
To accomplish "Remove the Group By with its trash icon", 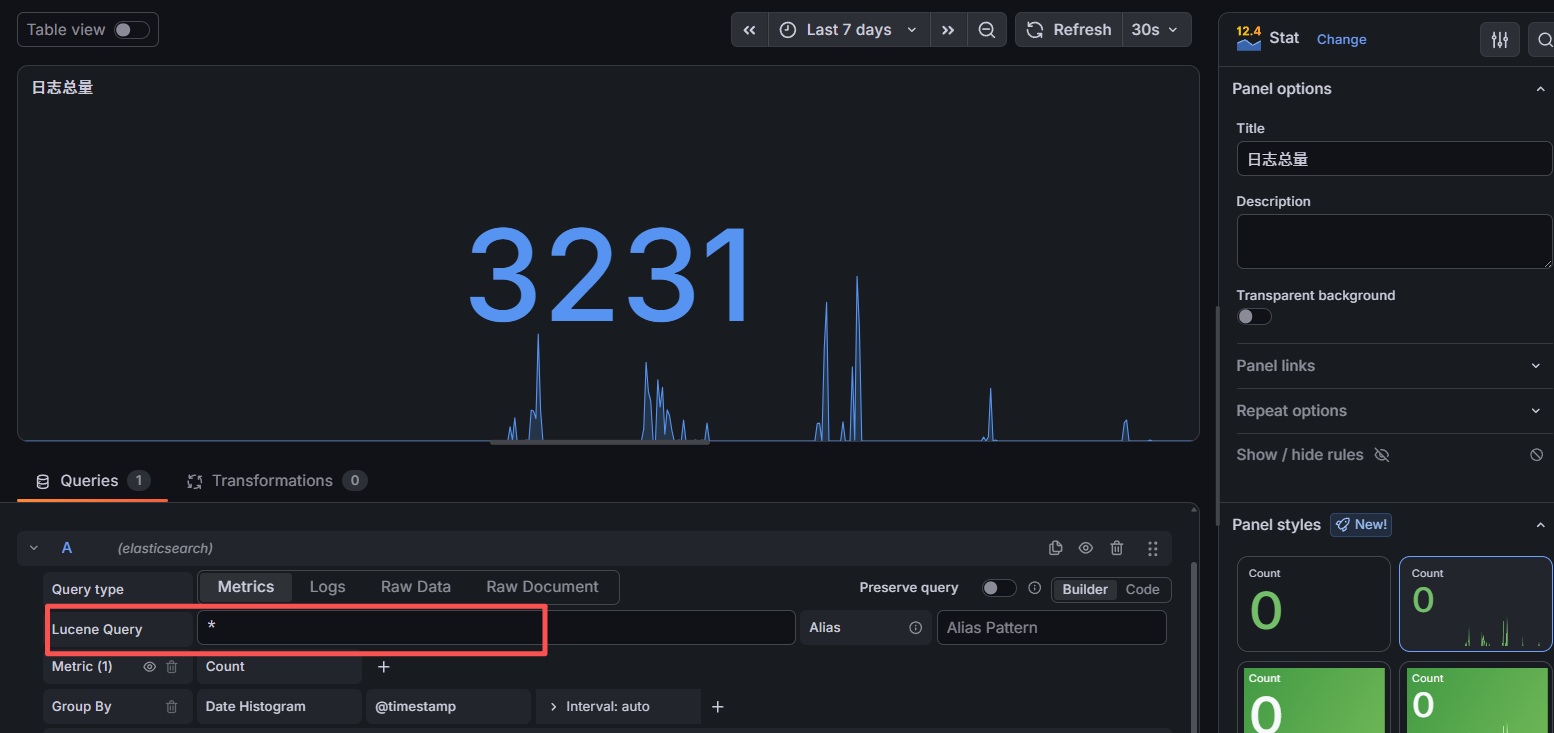I will coord(172,707).
